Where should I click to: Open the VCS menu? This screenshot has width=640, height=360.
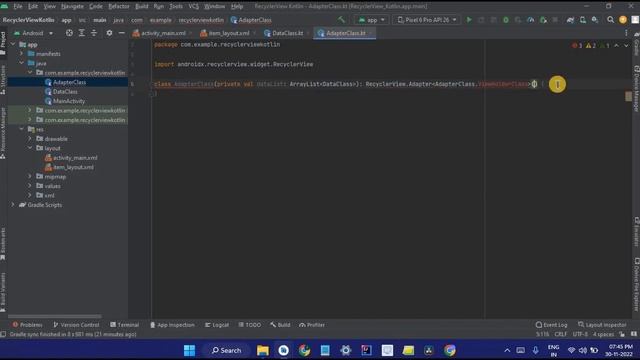click(x=193, y=6)
